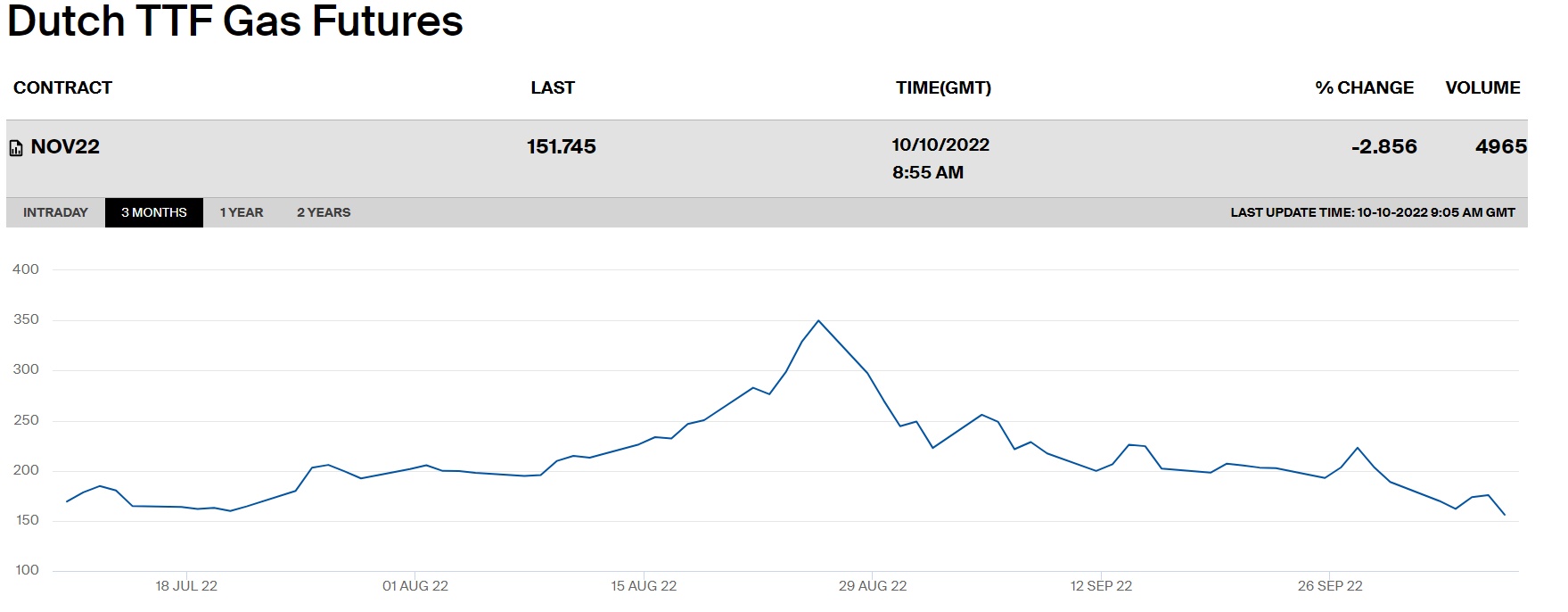Click the 18 JUL 22 axis label
The width and height of the screenshot is (1568, 612).
tap(186, 586)
